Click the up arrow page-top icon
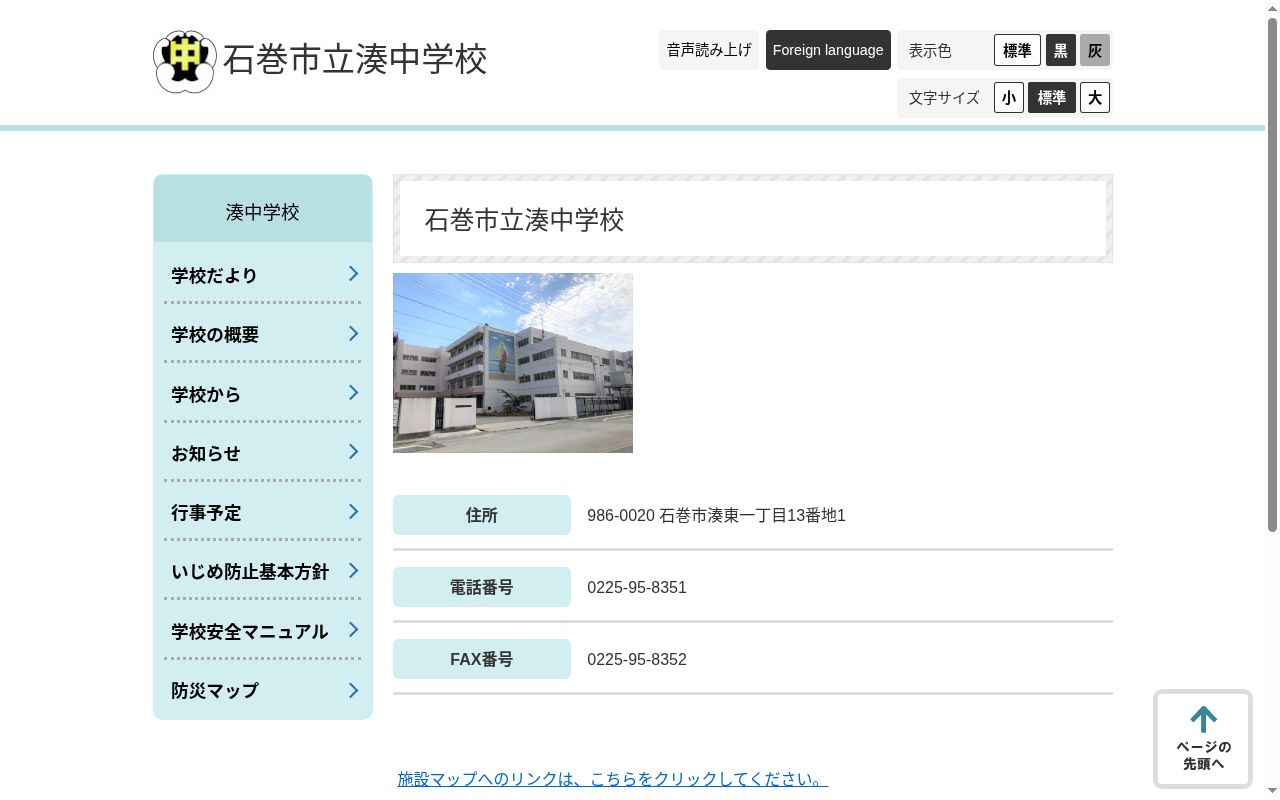The image size is (1280, 800). point(1203,719)
